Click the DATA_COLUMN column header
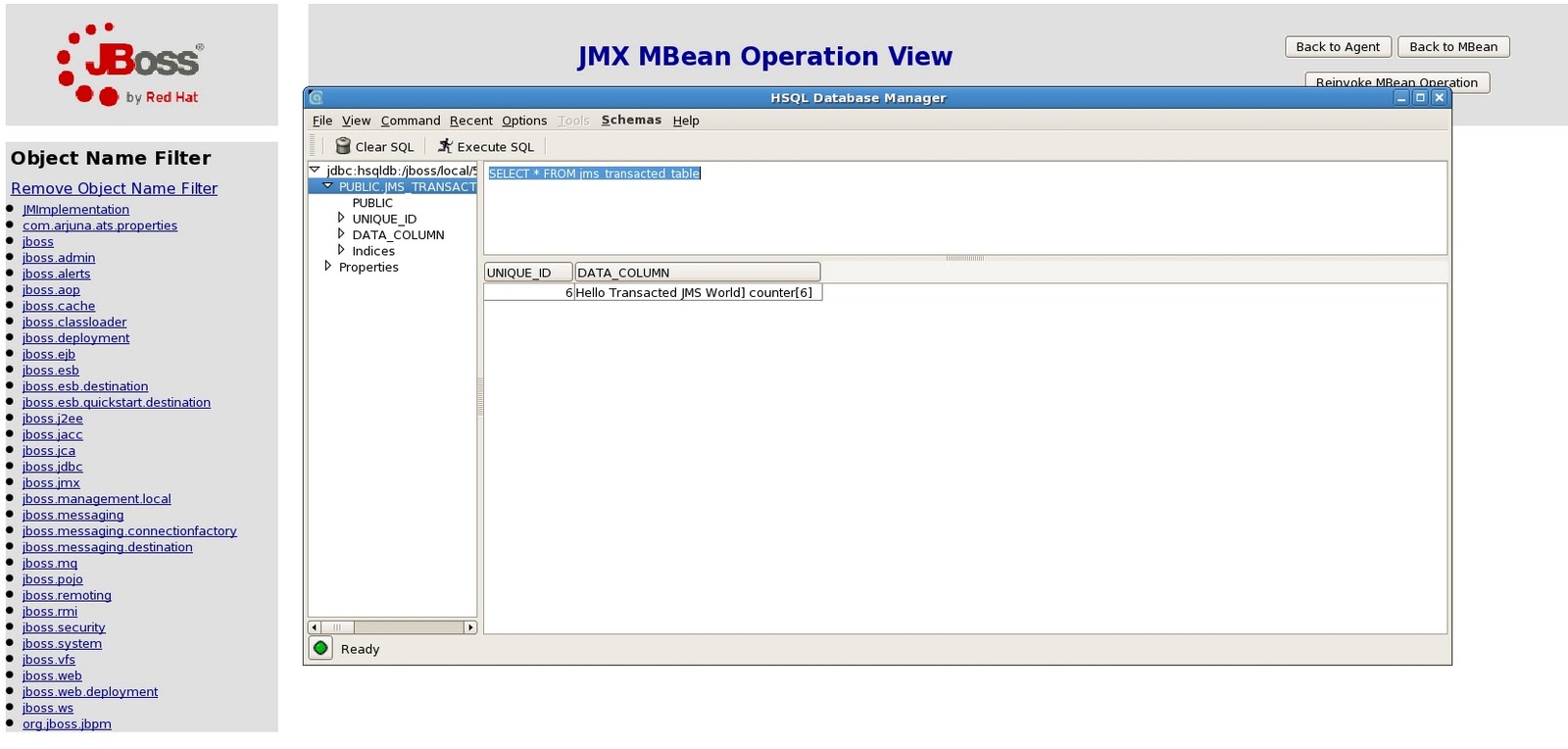1568x749 pixels. (x=697, y=273)
